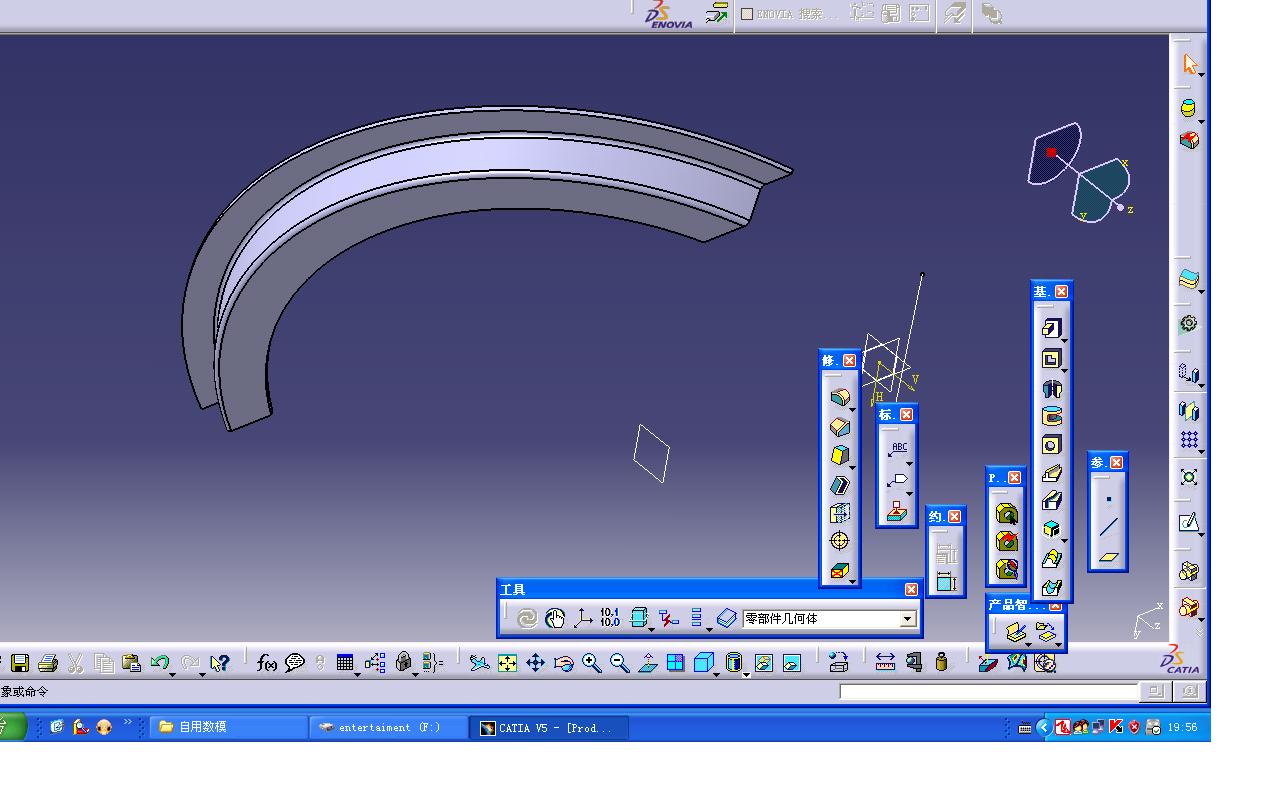Screen dimensions: 1280x800
Task: Select the Draft Angle tool
Action: (839, 456)
